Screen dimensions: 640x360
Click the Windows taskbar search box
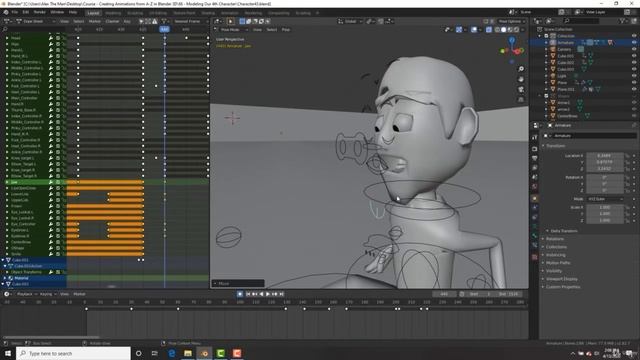coord(73,353)
